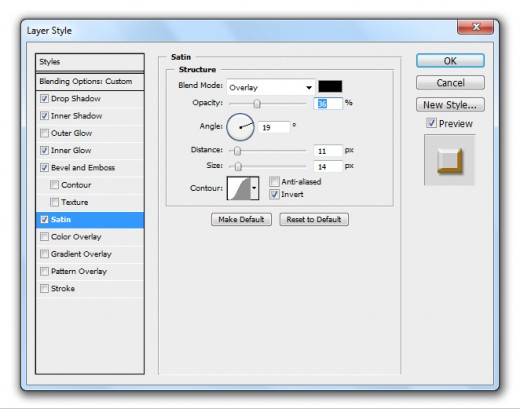Viewport: 520px width, 409px height.
Task: Toggle the Drop Shadow checkbox
Action: coord(44,98)
